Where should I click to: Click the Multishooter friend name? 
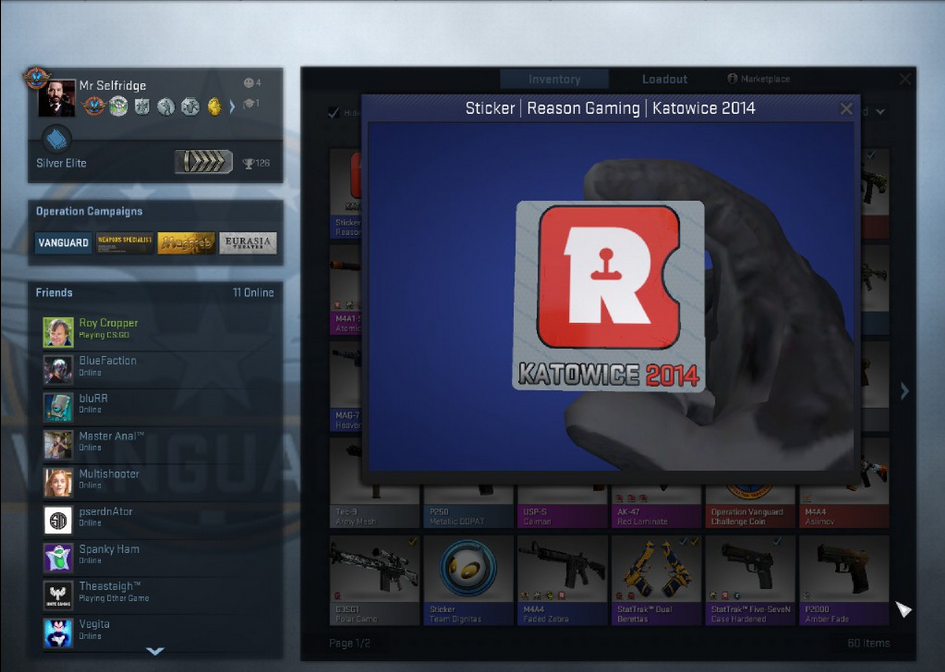109,474
